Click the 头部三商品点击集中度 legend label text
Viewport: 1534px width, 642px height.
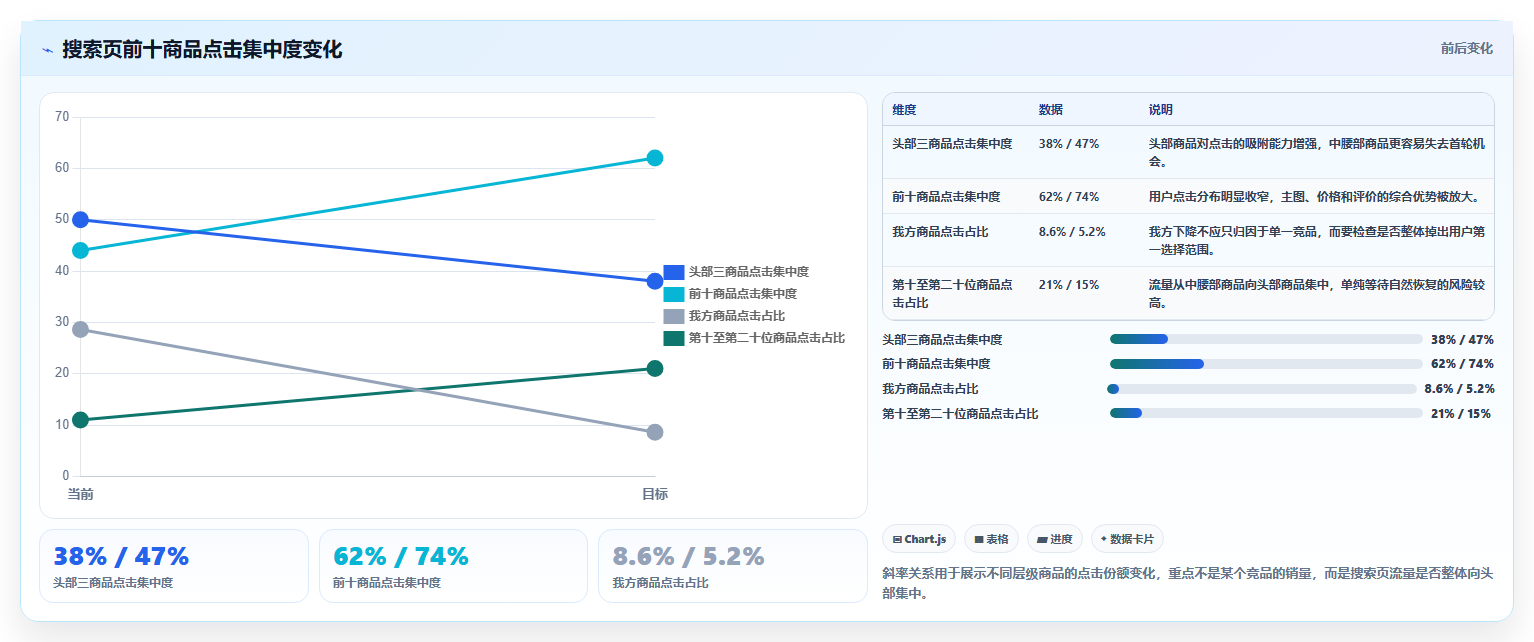click(749, 272)
